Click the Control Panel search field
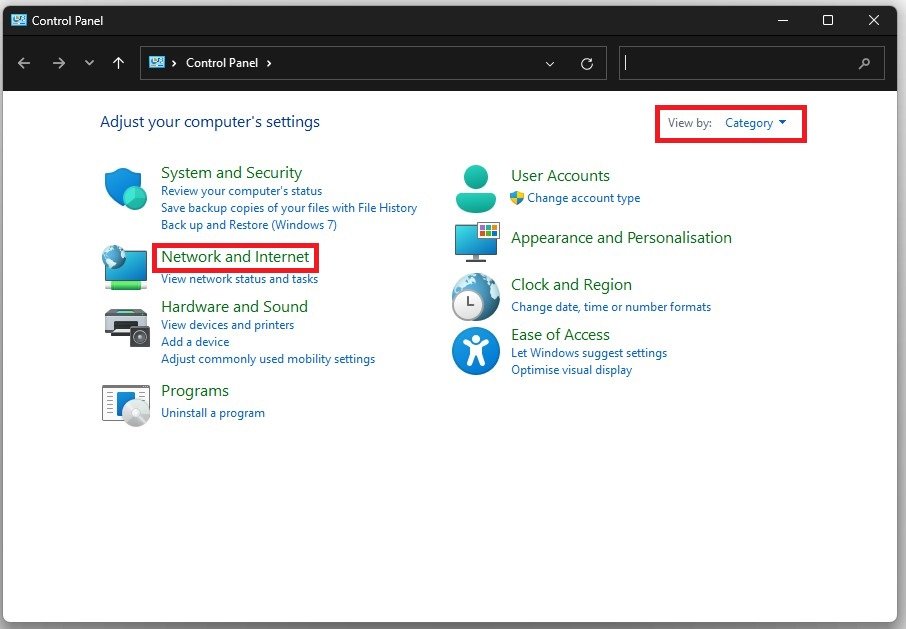Screen dimensions: 906x629 coord(740,63)
